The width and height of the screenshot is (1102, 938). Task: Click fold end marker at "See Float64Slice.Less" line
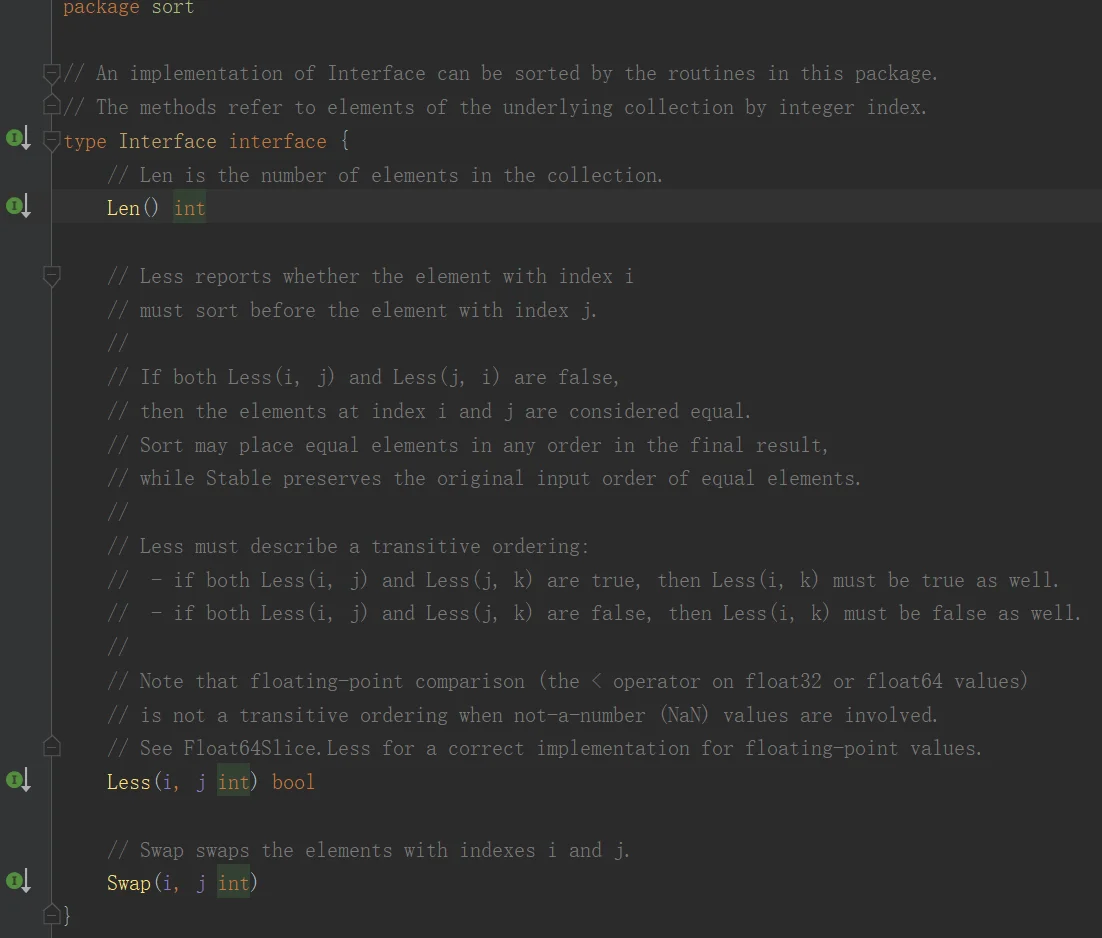pos(52,747)
